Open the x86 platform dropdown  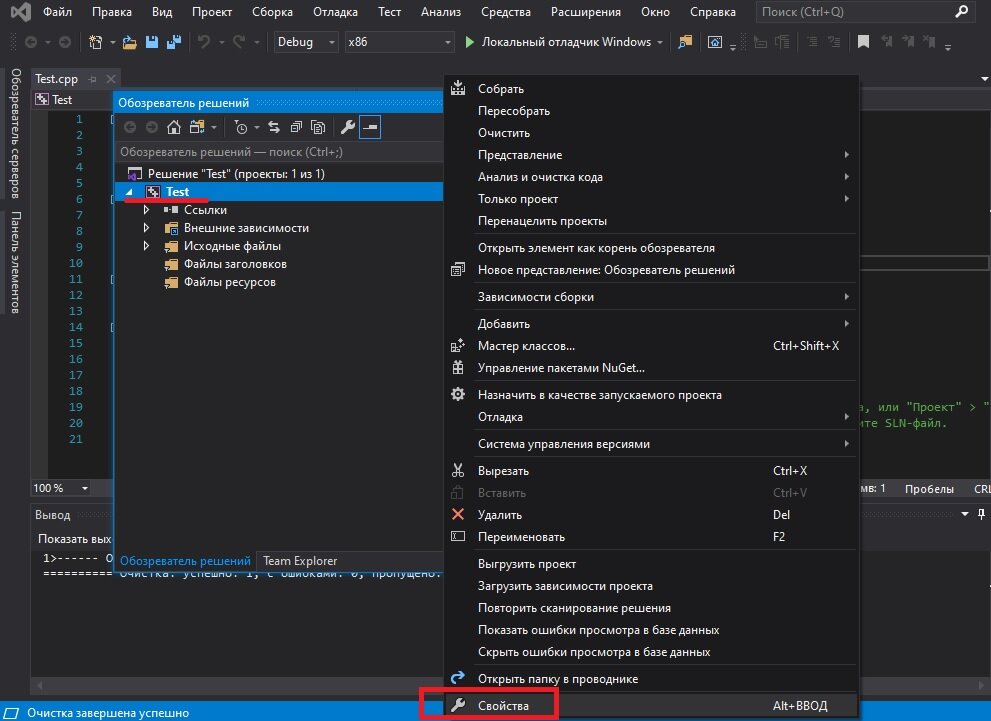click(x=398, y=43)
